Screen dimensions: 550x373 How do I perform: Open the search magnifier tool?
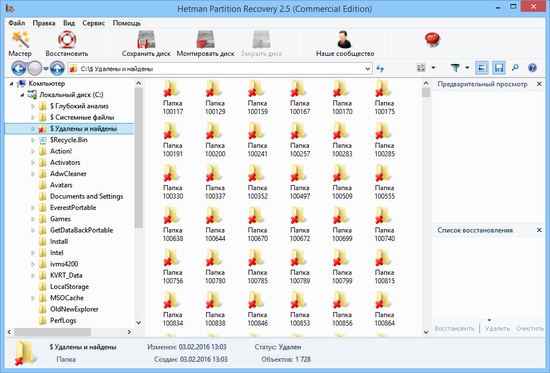[x=515, y=68]
